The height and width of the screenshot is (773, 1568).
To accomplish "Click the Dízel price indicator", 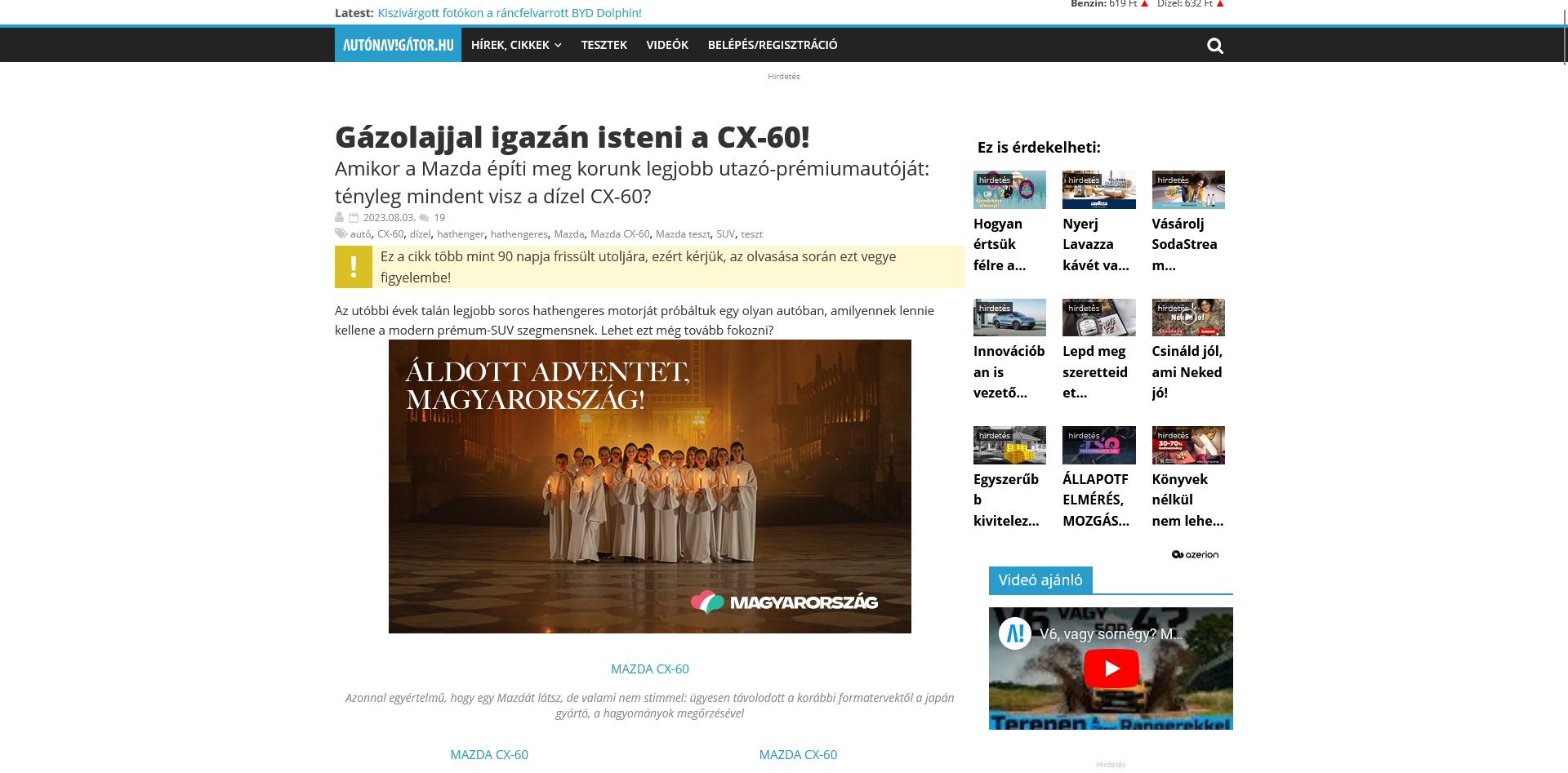I will [1191, 4].
